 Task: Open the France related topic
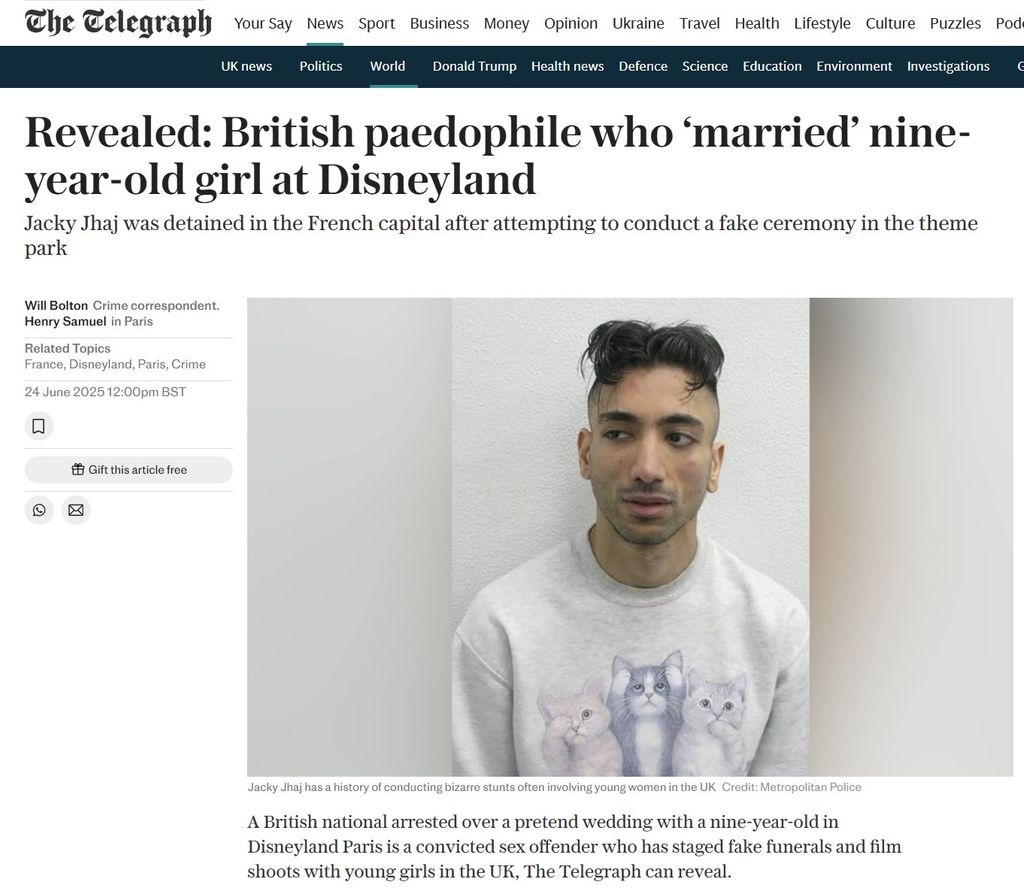coord(44,364)
